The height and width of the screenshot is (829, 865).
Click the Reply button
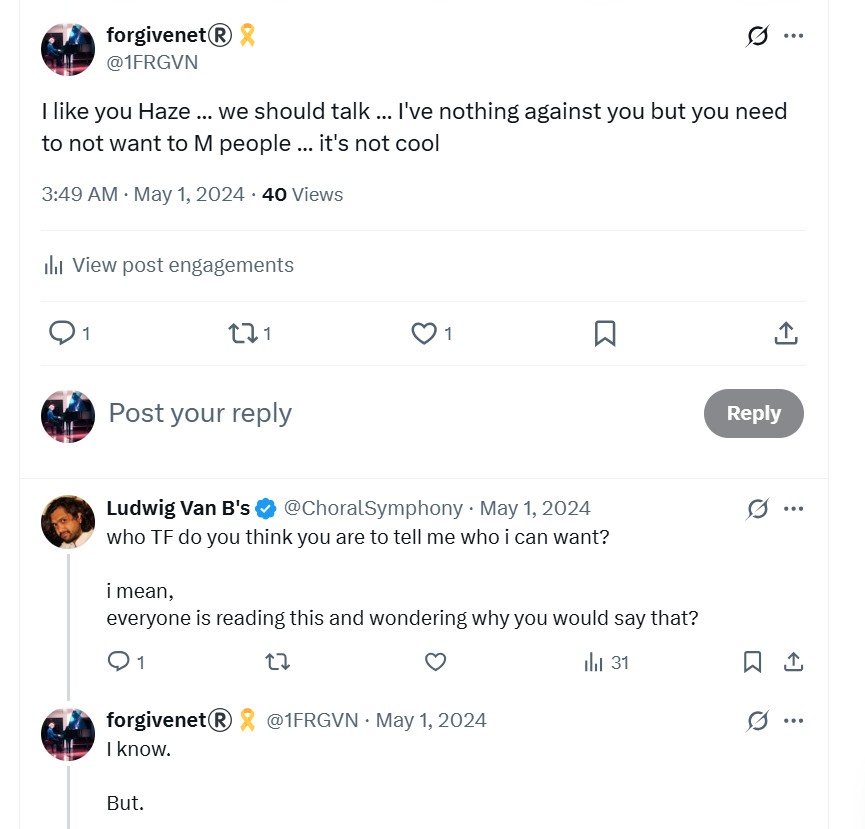tap(754, 413)
